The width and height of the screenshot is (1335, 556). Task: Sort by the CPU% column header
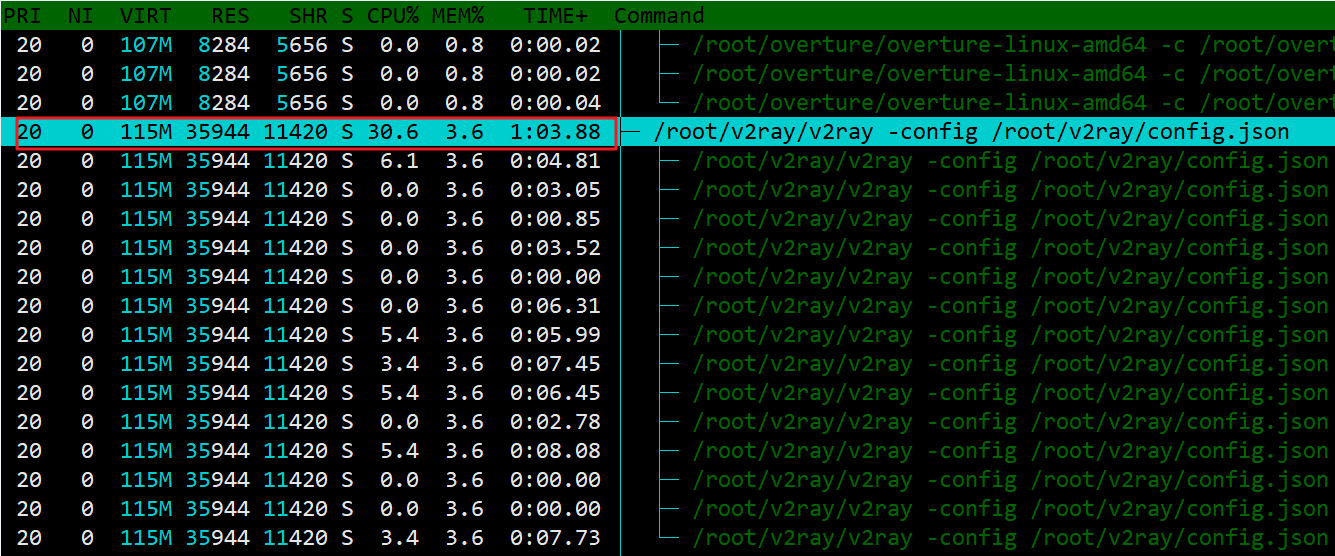coord(392,16)
